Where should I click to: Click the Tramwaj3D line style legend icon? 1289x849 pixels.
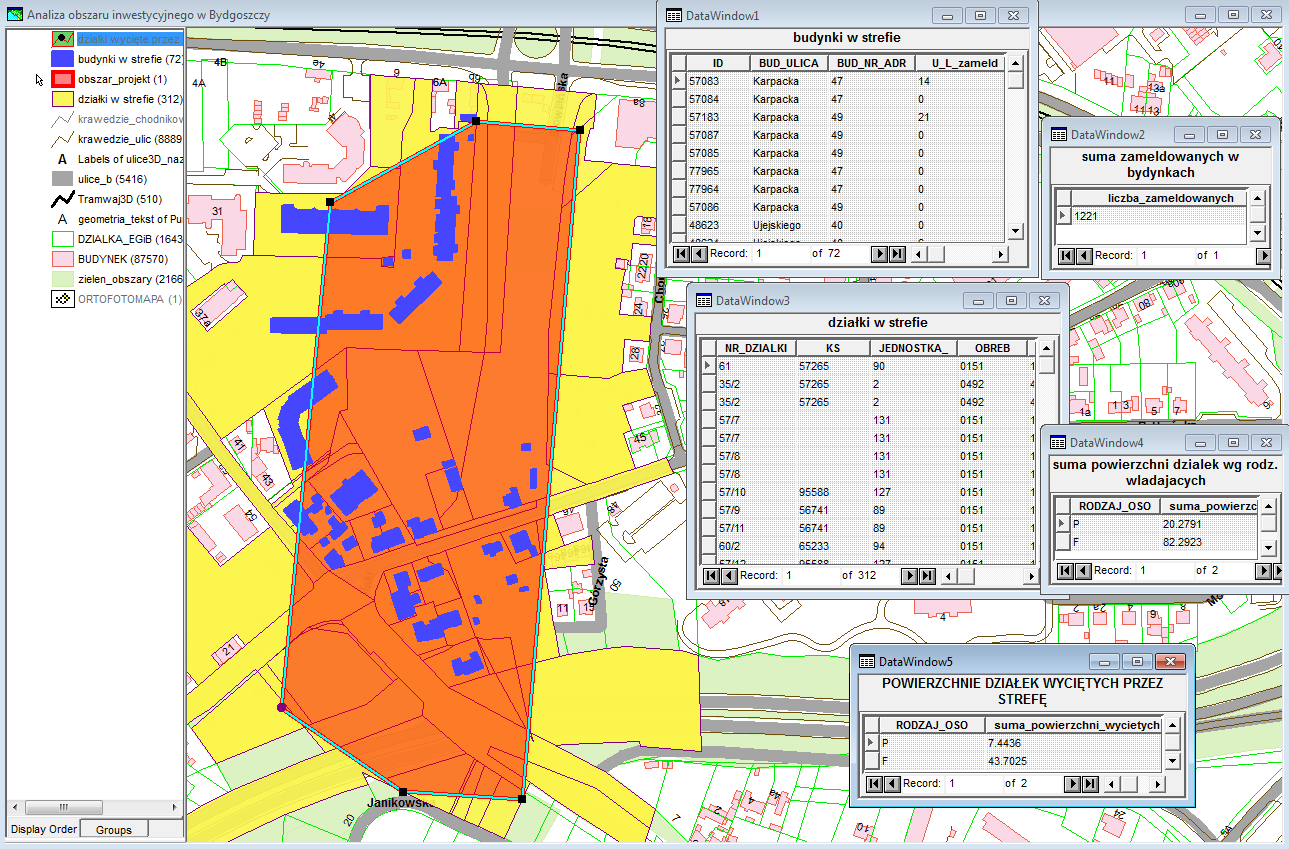tap(62, 199)
